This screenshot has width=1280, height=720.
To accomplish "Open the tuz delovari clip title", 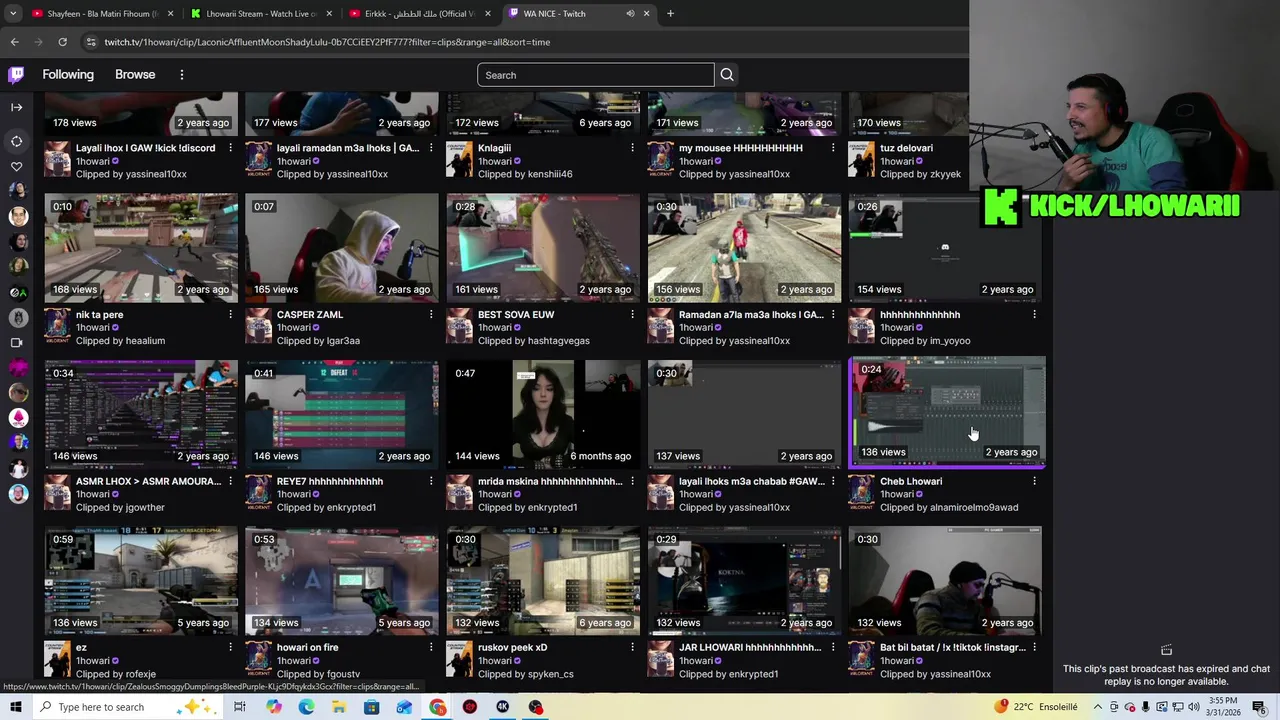I will (906, 148).
